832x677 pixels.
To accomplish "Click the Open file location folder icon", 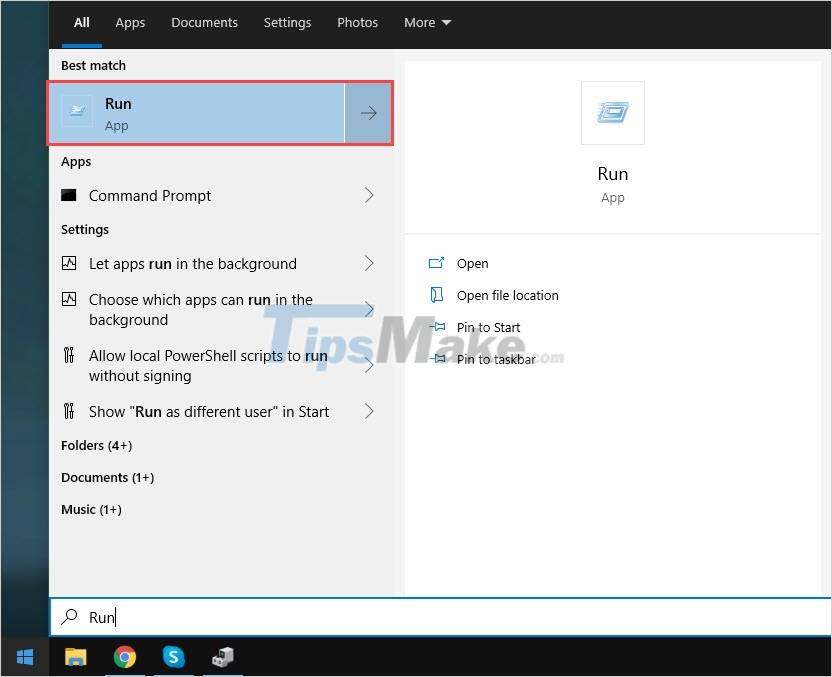I will 435,295.
